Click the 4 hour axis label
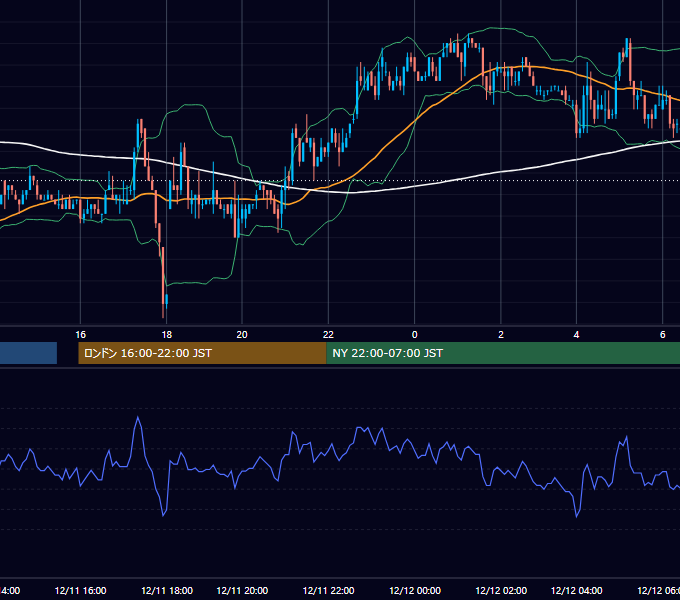680x600 pixels. [x=576, y=335]
